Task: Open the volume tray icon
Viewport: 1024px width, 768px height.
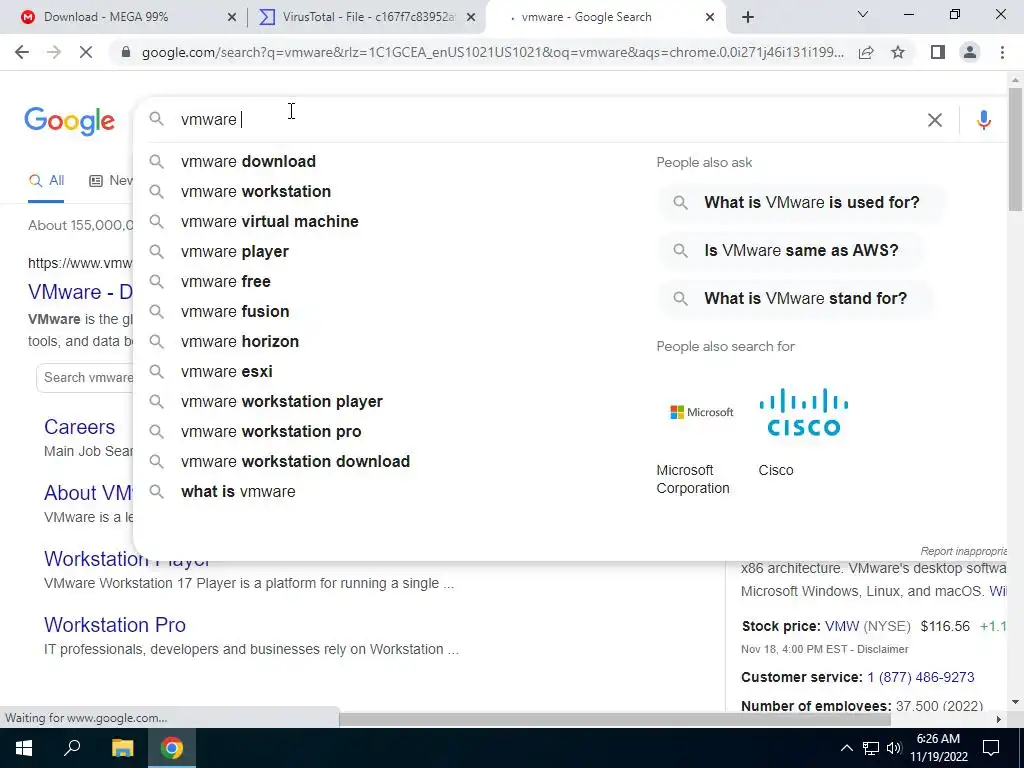Action: coord(894,748)
